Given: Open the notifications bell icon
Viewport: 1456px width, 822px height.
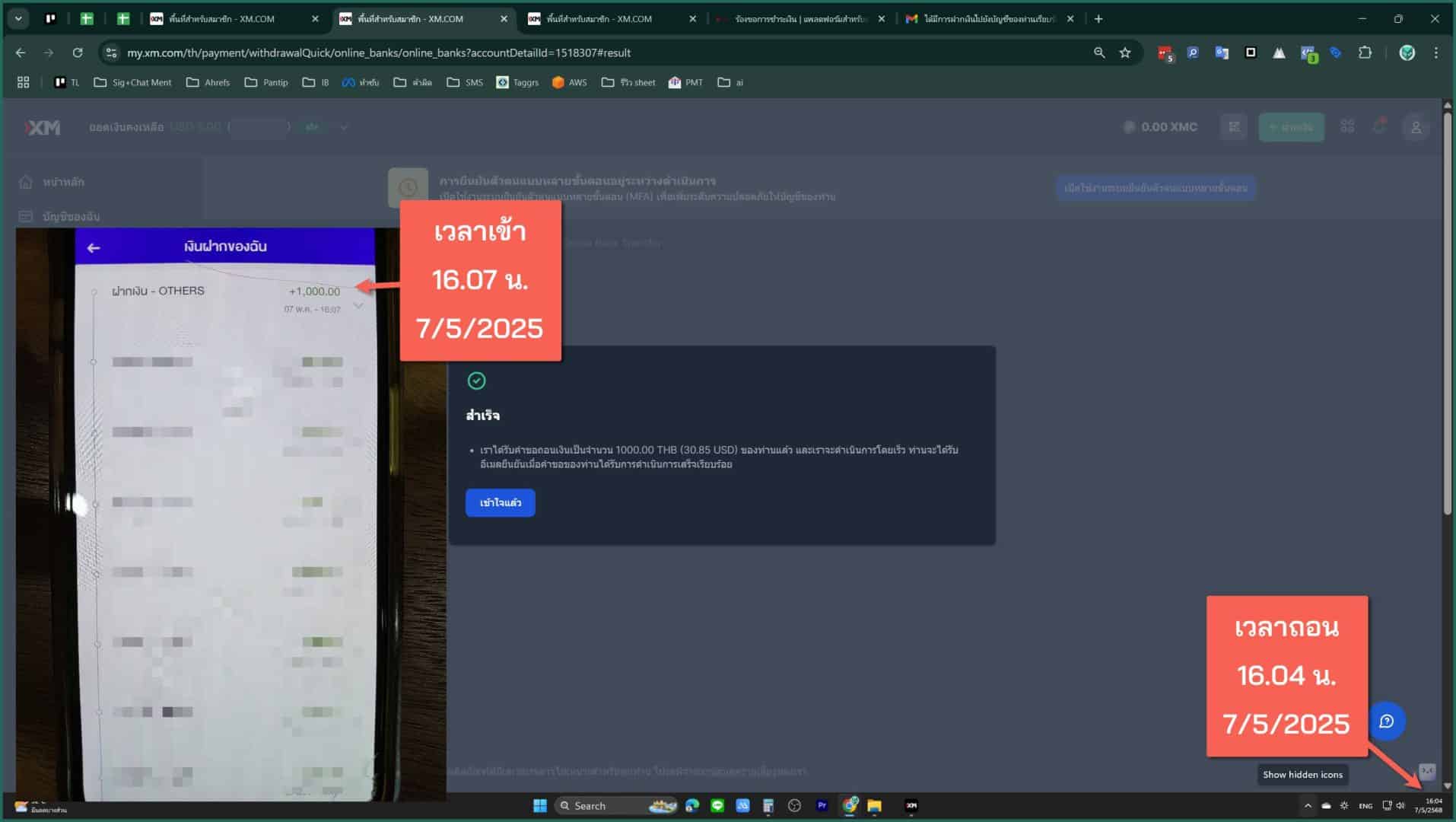Looking at the screenshot, I should click(x=1379, y=126).
